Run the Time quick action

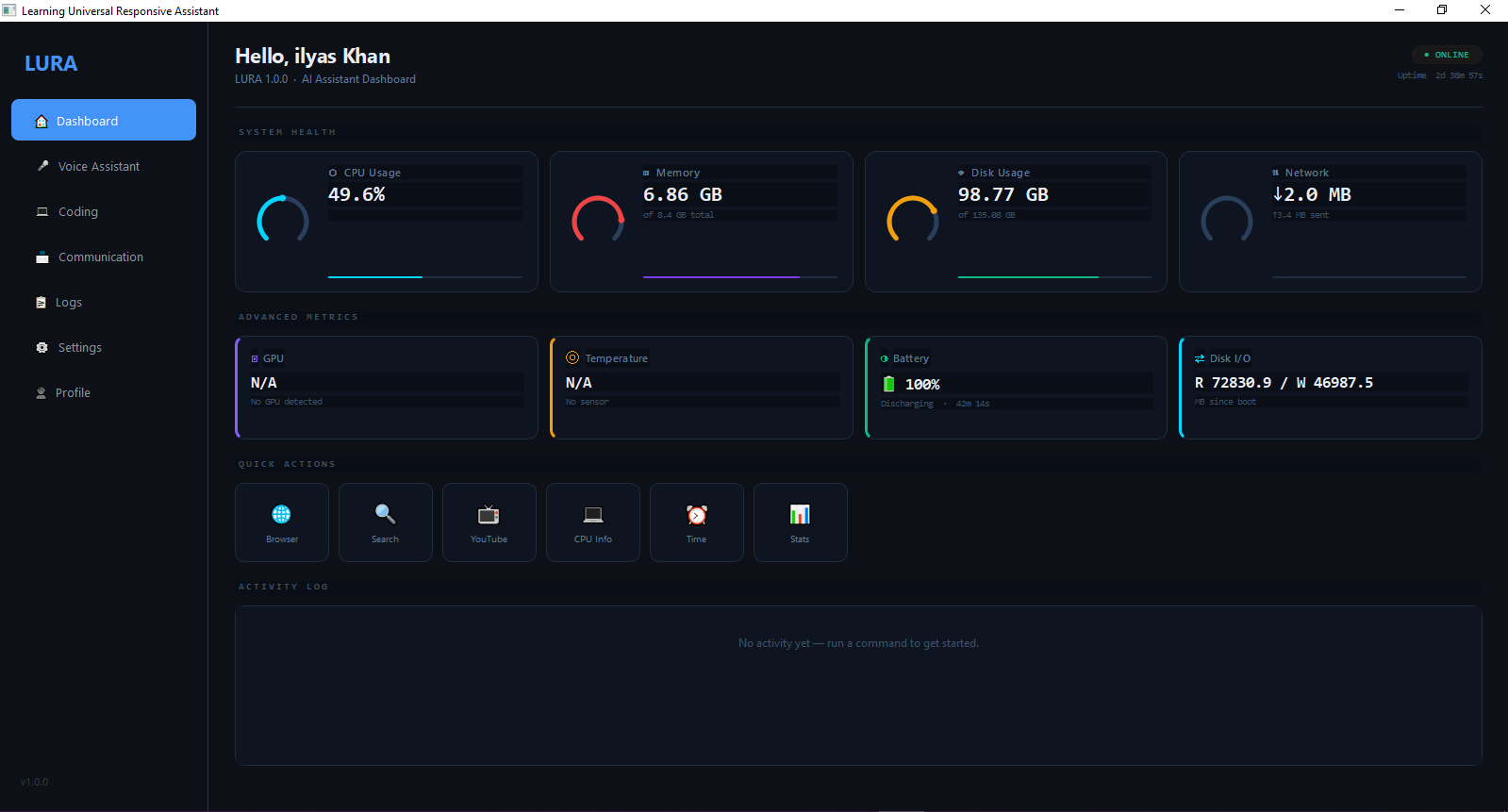[x=697, y=522]
